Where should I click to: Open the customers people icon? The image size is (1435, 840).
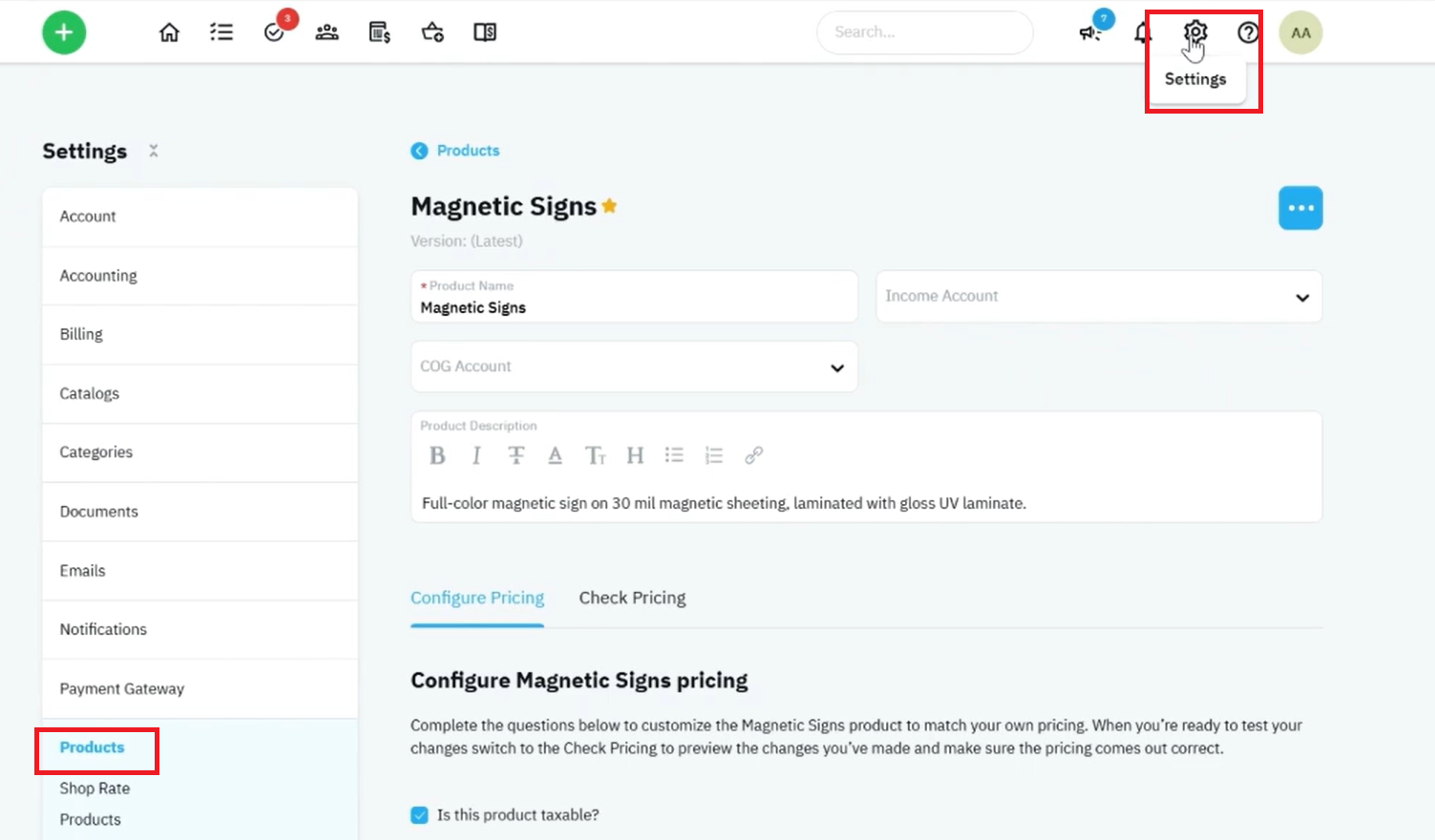point(327,32)
